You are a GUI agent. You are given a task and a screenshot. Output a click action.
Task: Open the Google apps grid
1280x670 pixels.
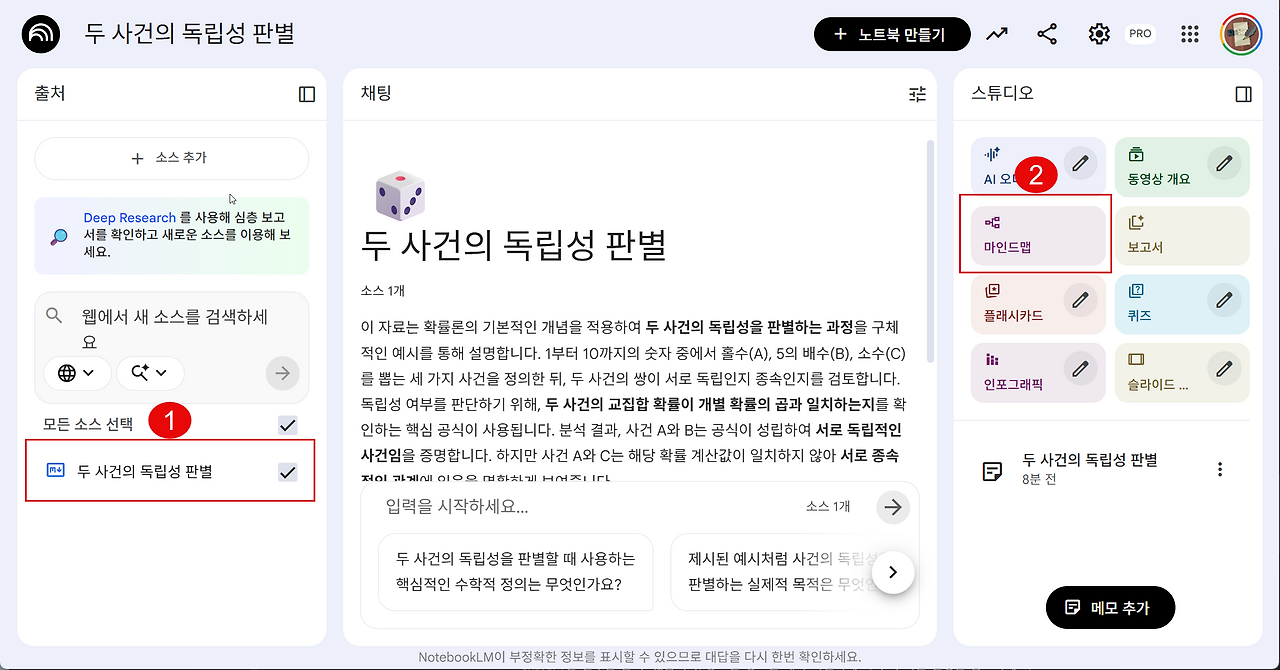[1189, 34]
